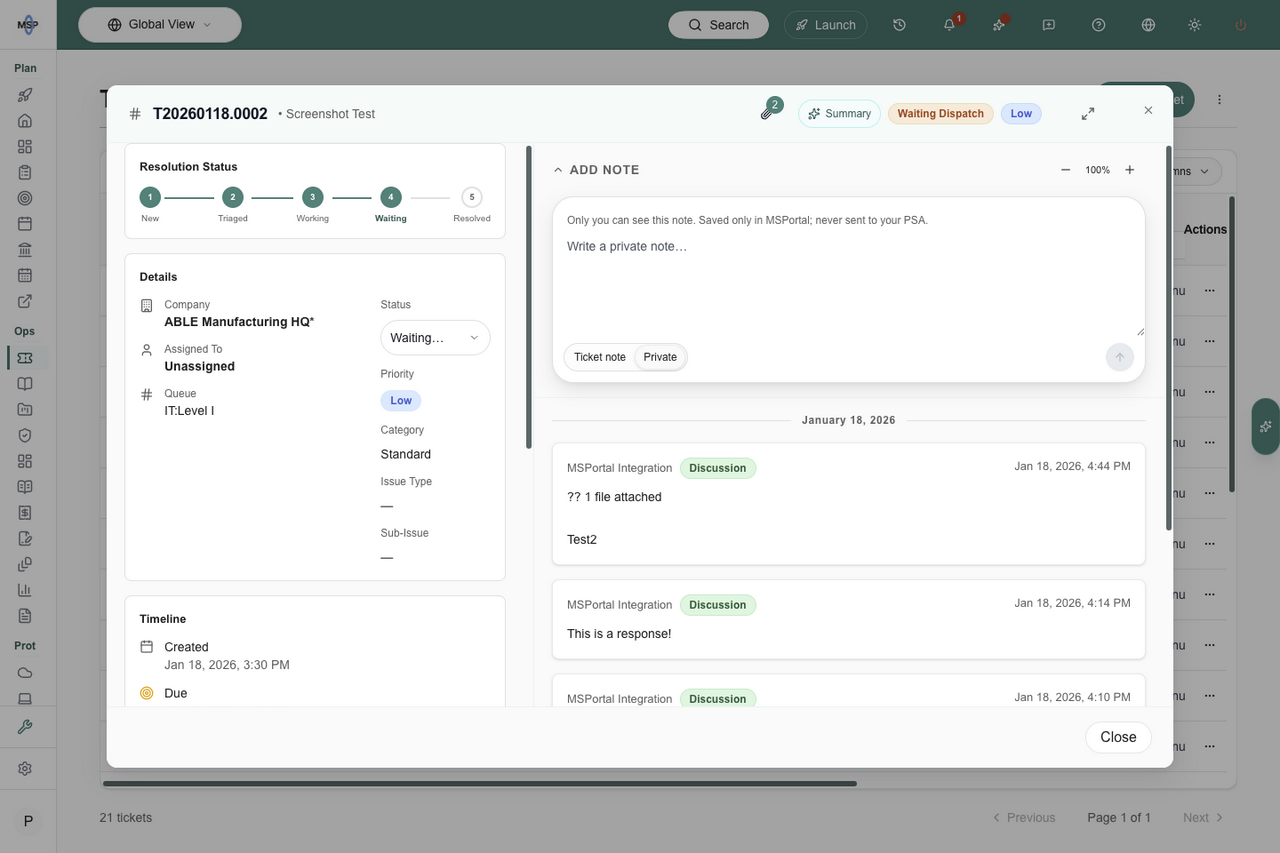Open the wrench tools icon in sidebar

click(25, 727)
